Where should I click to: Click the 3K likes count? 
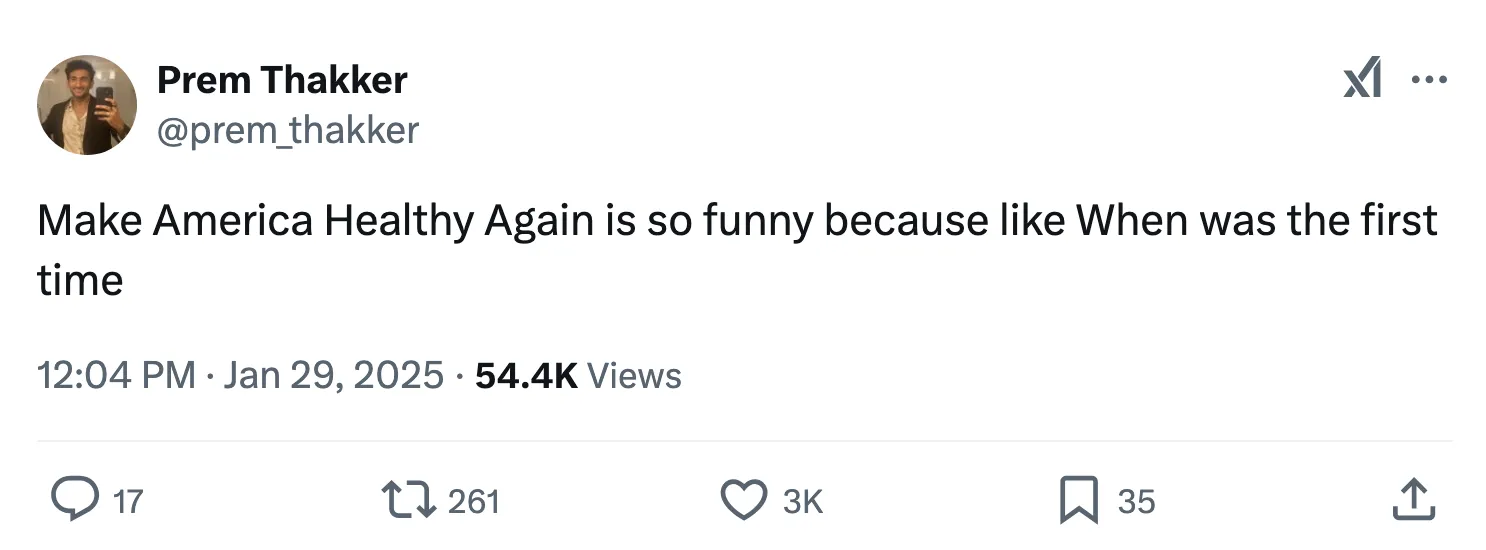pyautogui.click(x=802, y=501)
